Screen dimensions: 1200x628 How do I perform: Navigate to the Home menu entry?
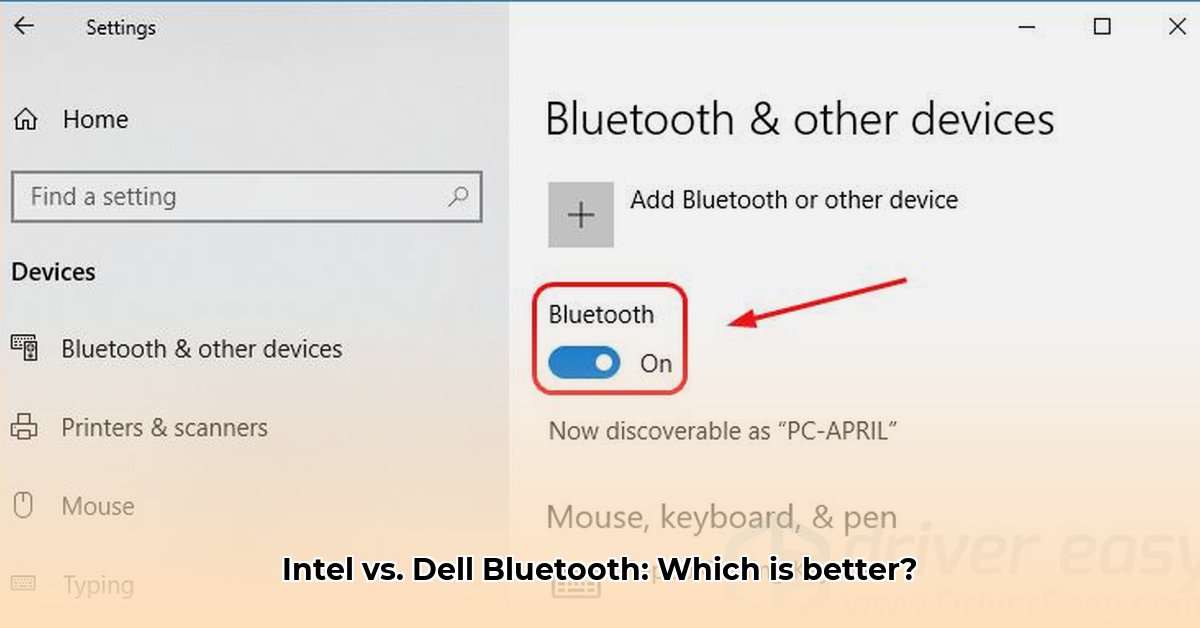95,118
